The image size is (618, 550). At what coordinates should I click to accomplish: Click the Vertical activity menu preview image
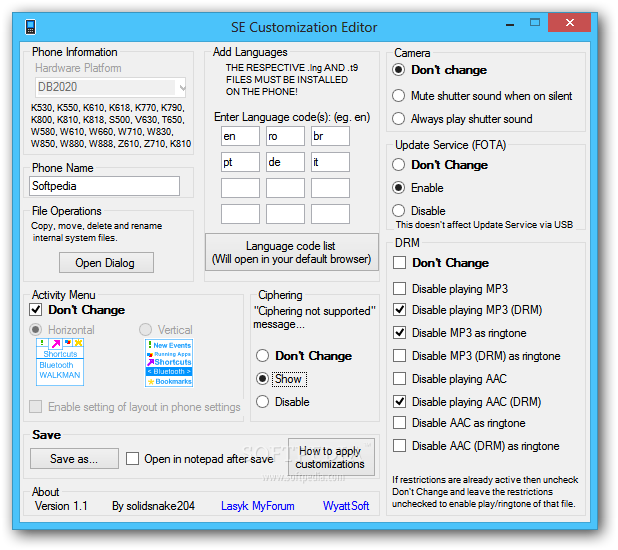(169, 363)
